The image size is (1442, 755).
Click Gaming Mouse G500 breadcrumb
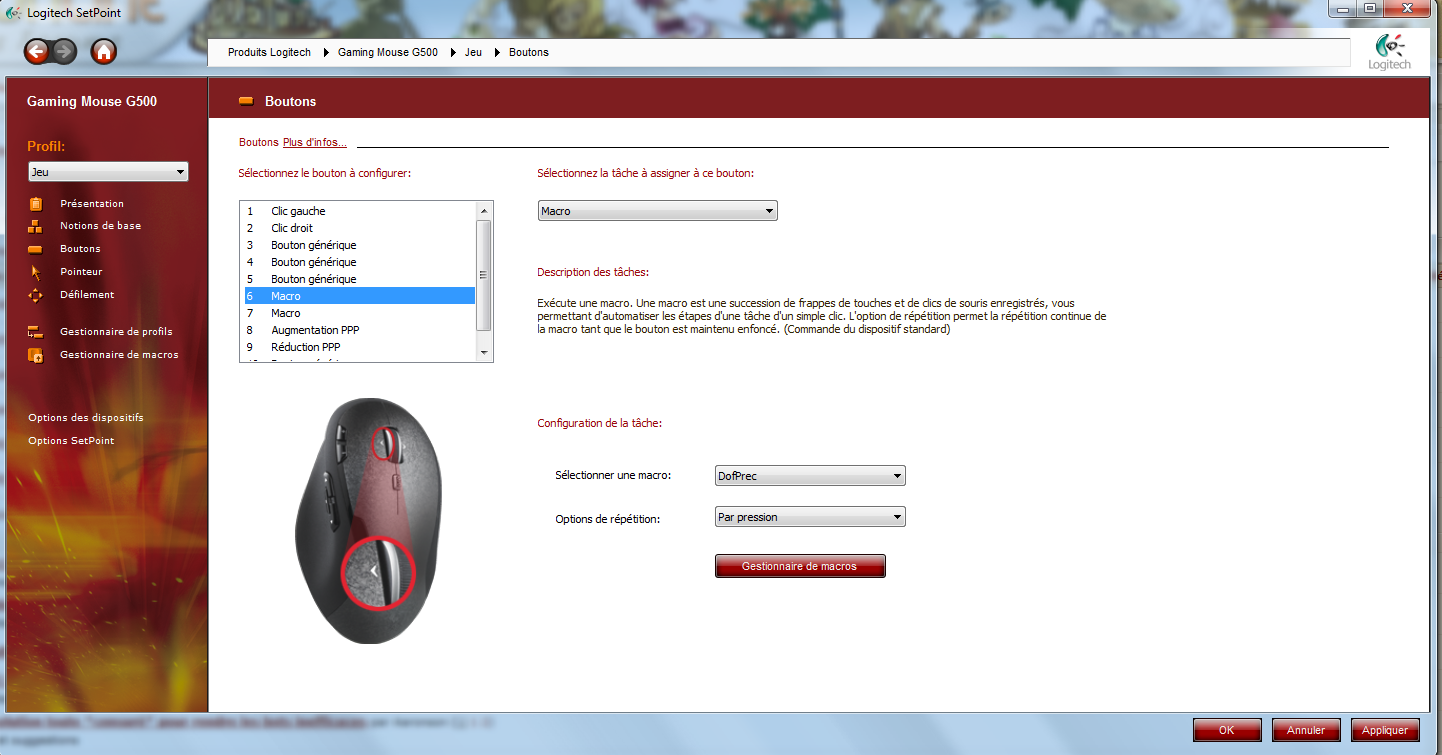coord(388,52)
